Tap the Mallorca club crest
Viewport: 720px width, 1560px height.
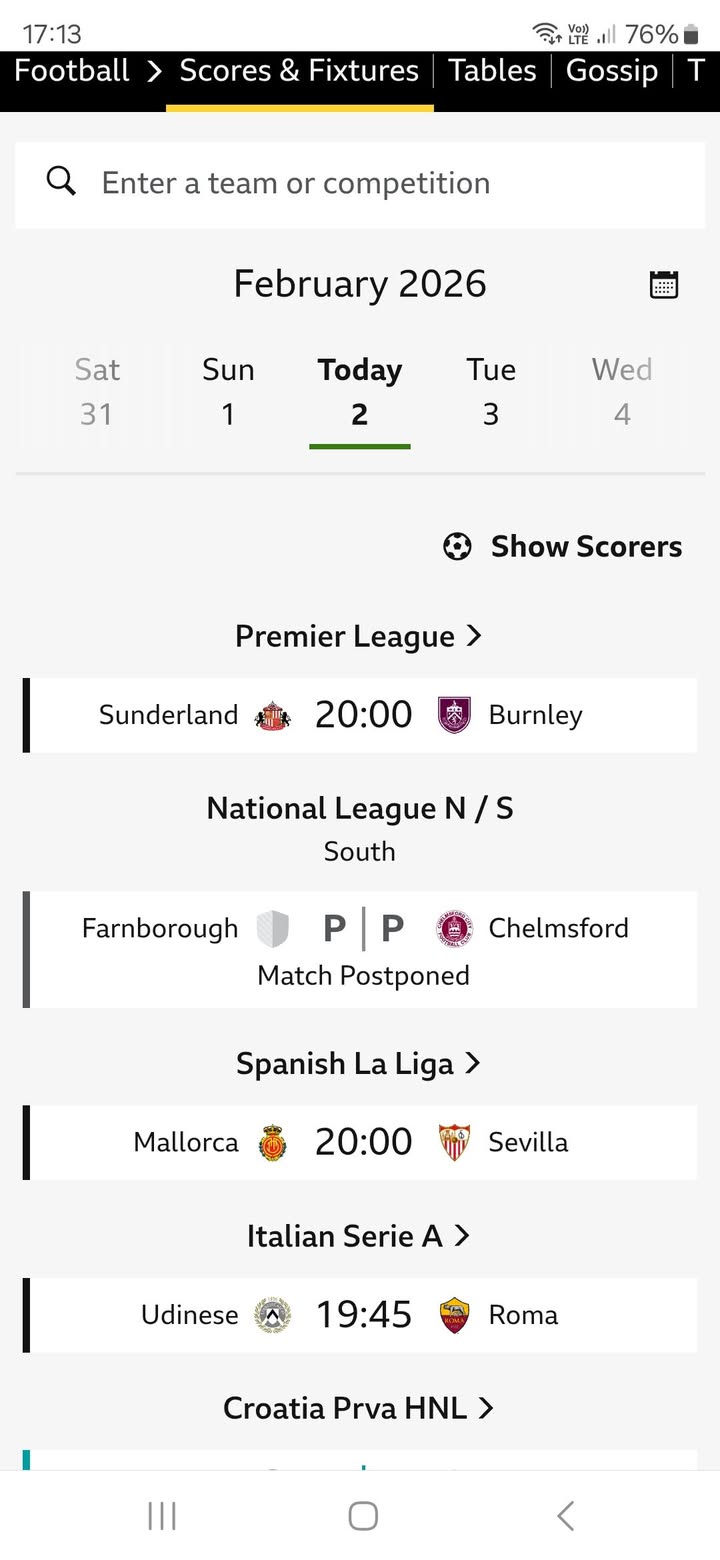272,1142
